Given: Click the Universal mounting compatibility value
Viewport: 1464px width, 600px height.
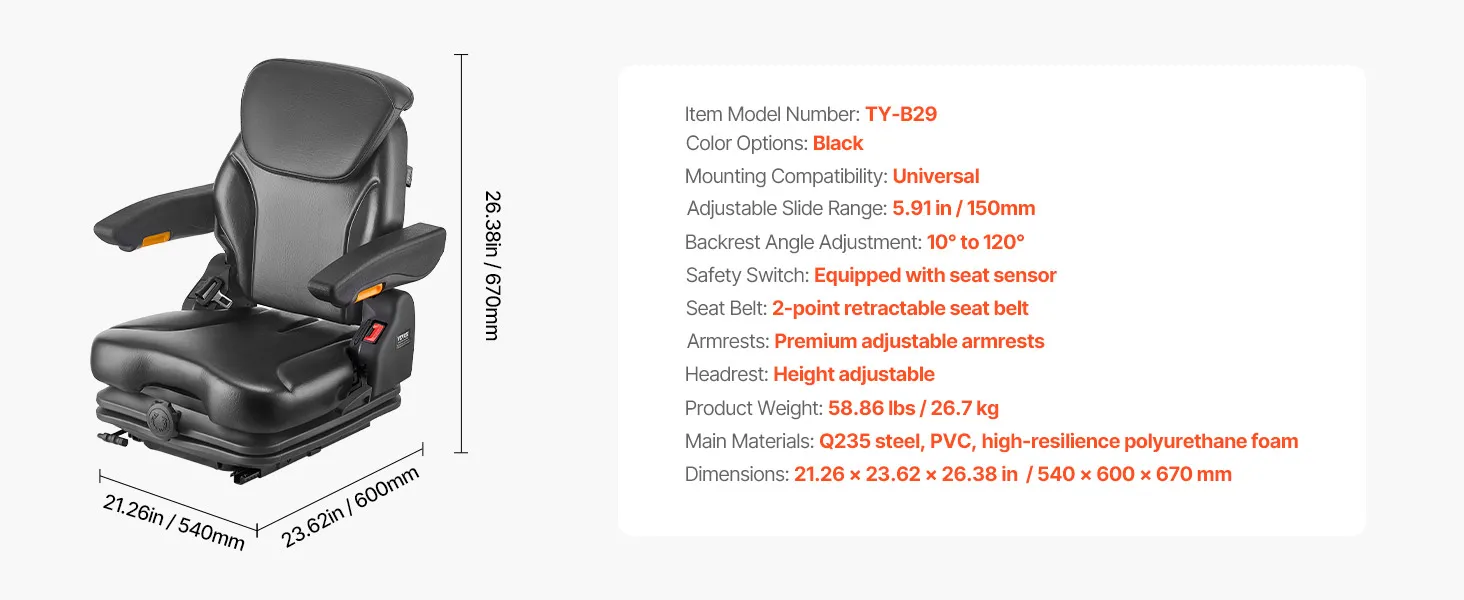Looking at the screenshot, I should click(x=935, y=176).
